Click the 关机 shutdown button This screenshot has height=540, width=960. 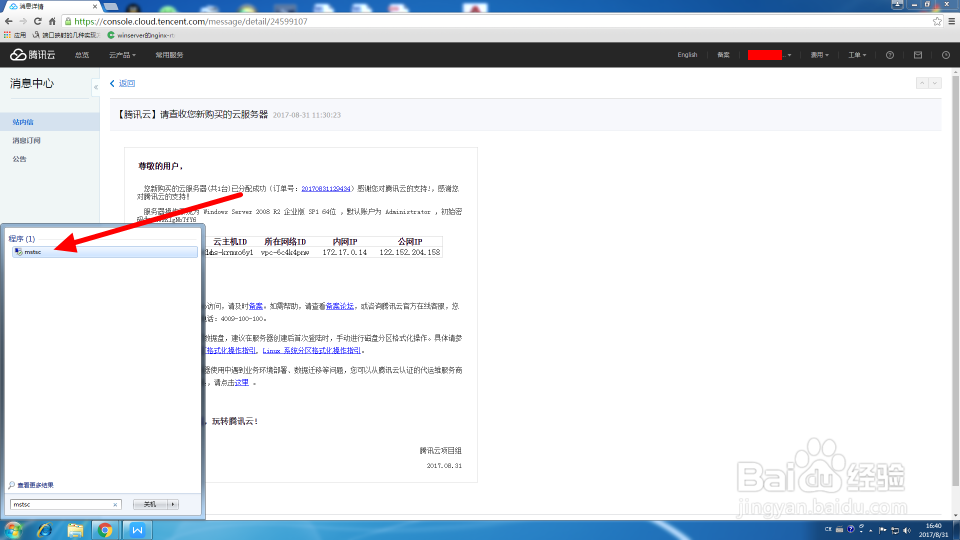tap(150, 504)
